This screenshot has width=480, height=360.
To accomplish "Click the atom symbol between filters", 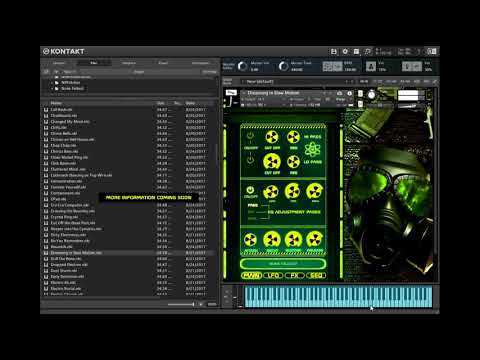I will (312, 149).
